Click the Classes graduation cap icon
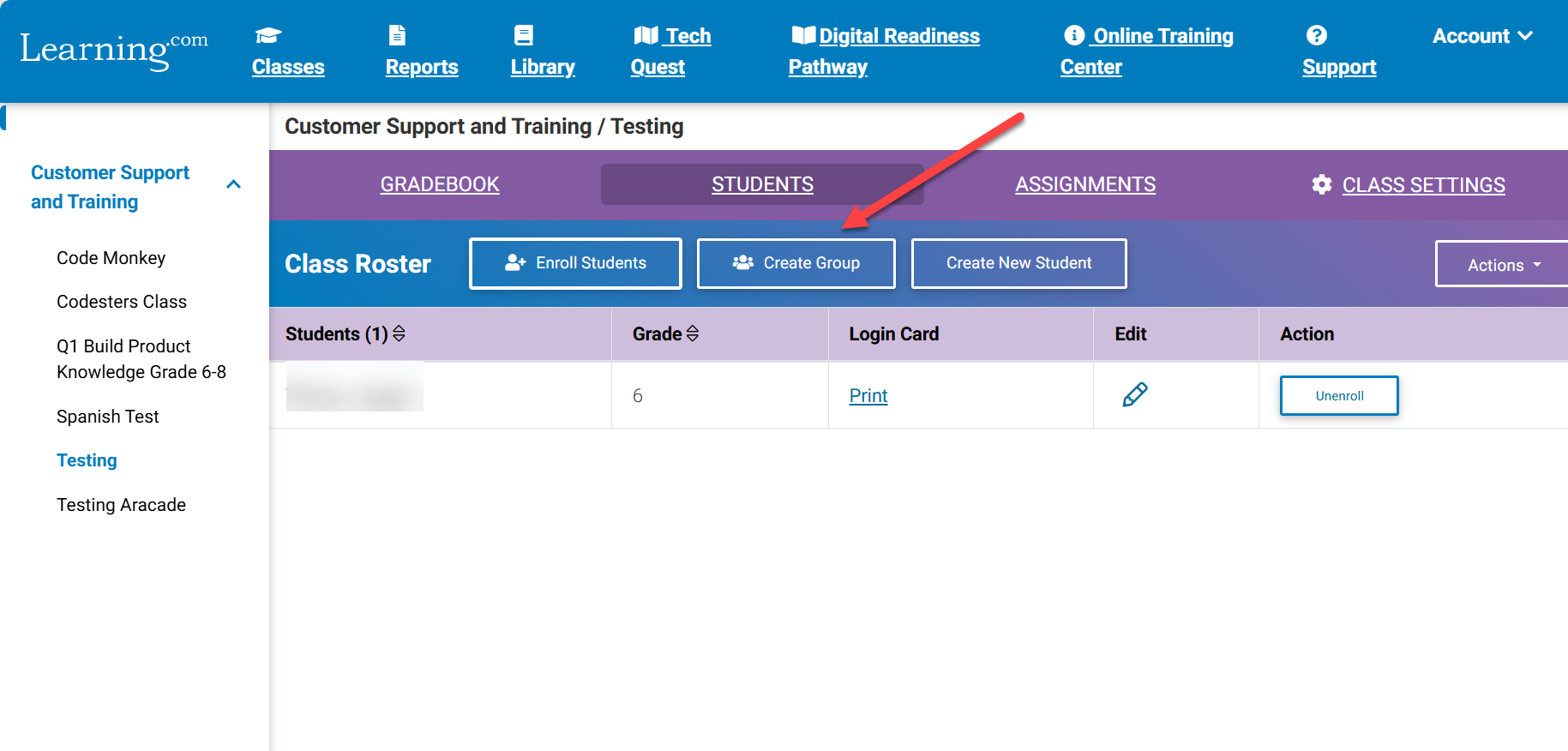The image size is (1568, 751). [x=267, y=35]
